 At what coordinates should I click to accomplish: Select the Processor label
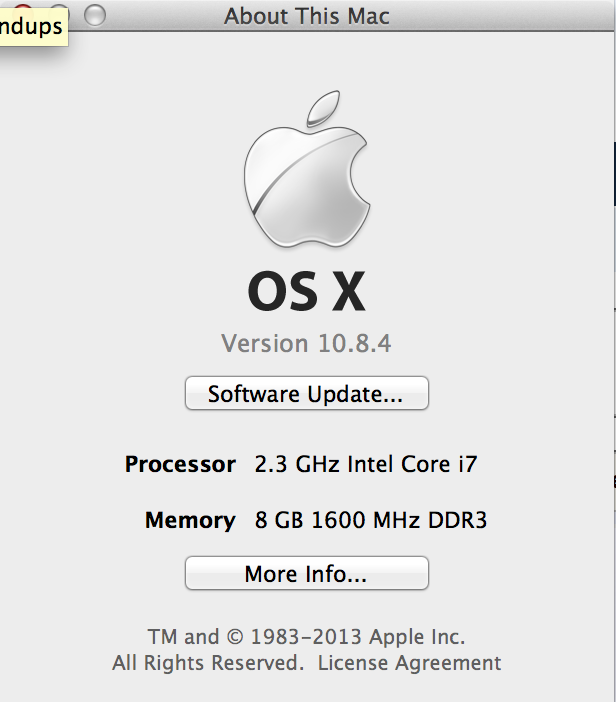[x=180, y=464]
